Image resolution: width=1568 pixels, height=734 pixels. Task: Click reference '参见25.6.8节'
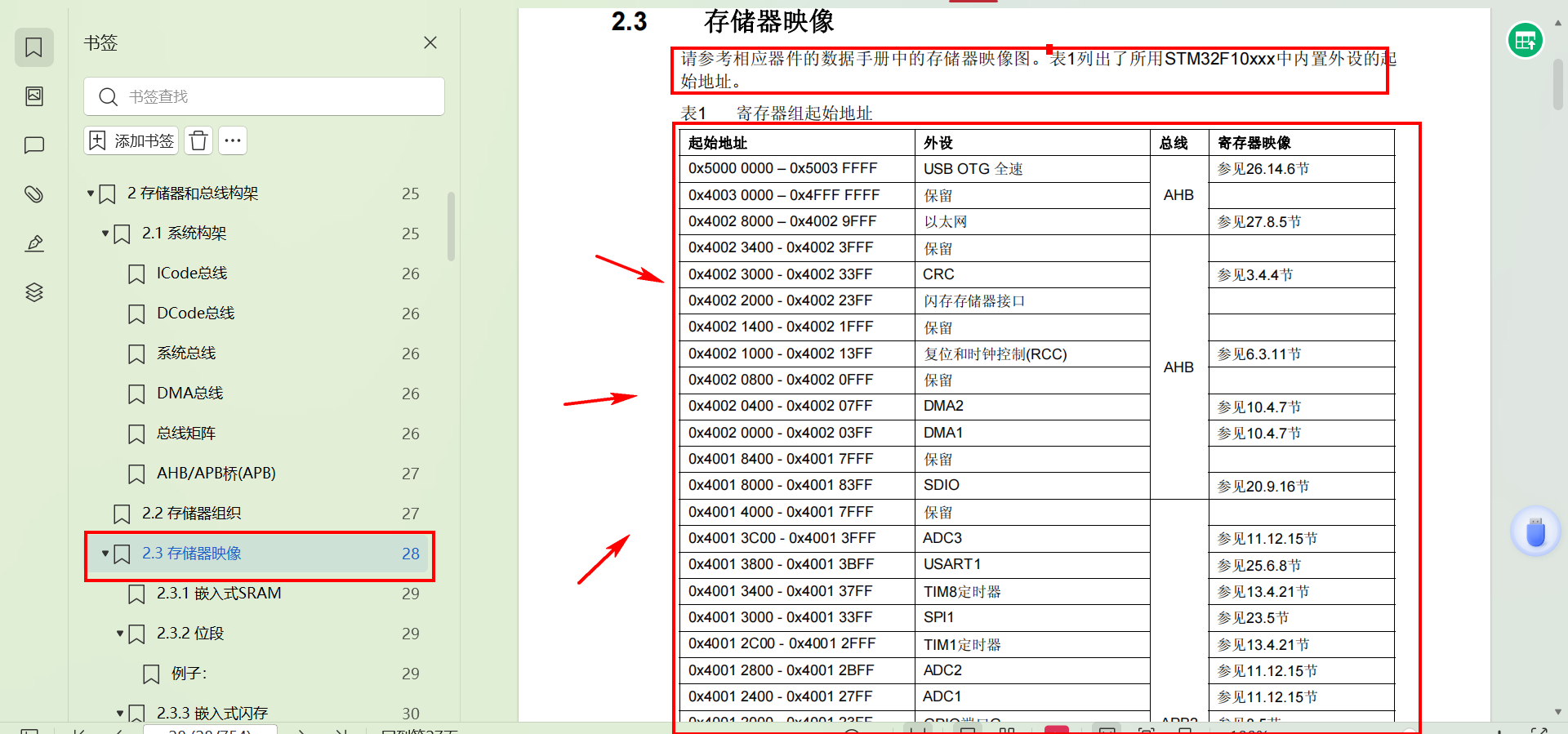point(1258,566)
